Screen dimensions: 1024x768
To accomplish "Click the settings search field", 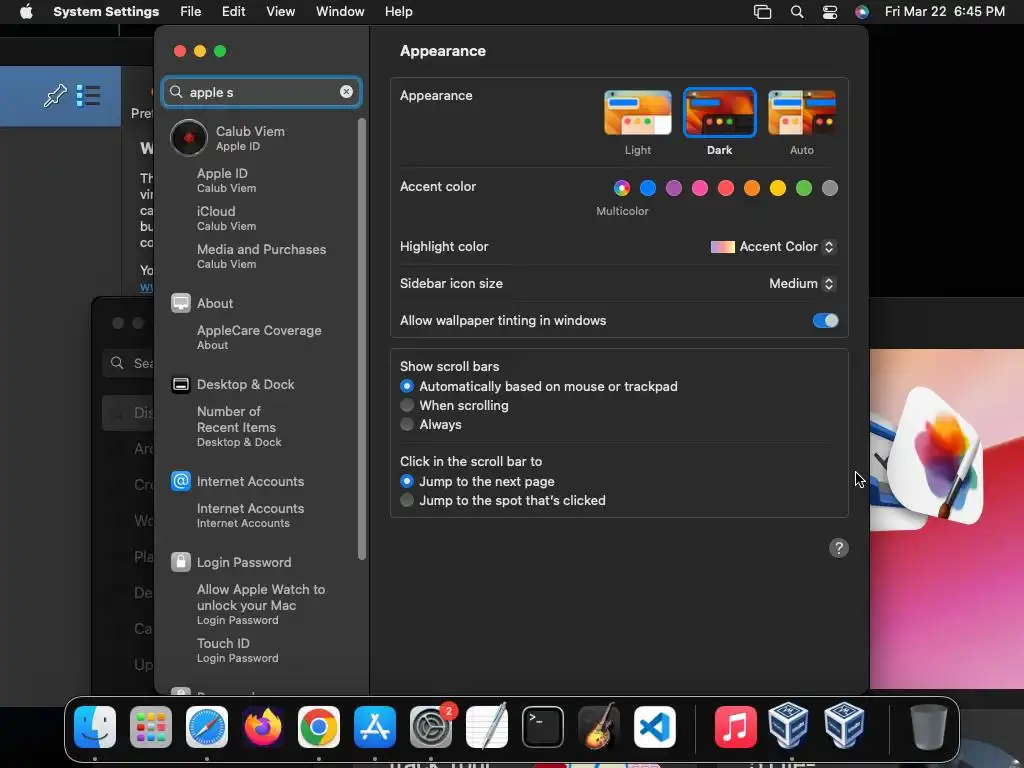I will tap(261, 92).
